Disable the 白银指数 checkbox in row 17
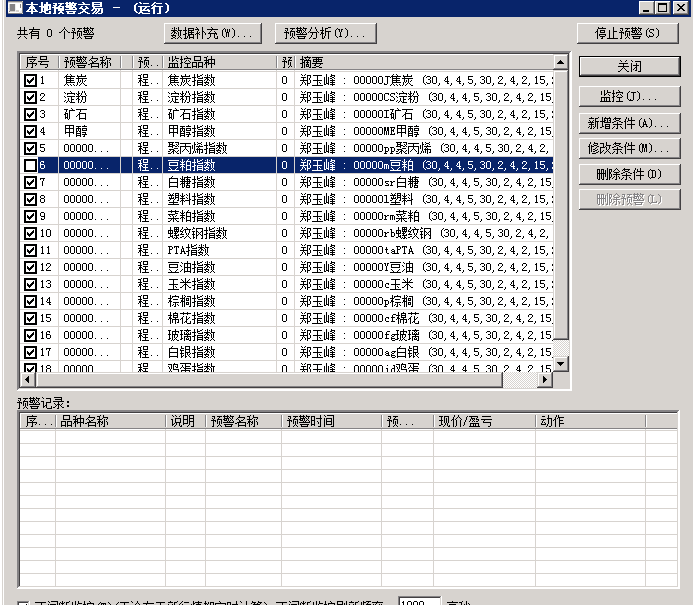The image size is (693, 605). tap(30, 352)
